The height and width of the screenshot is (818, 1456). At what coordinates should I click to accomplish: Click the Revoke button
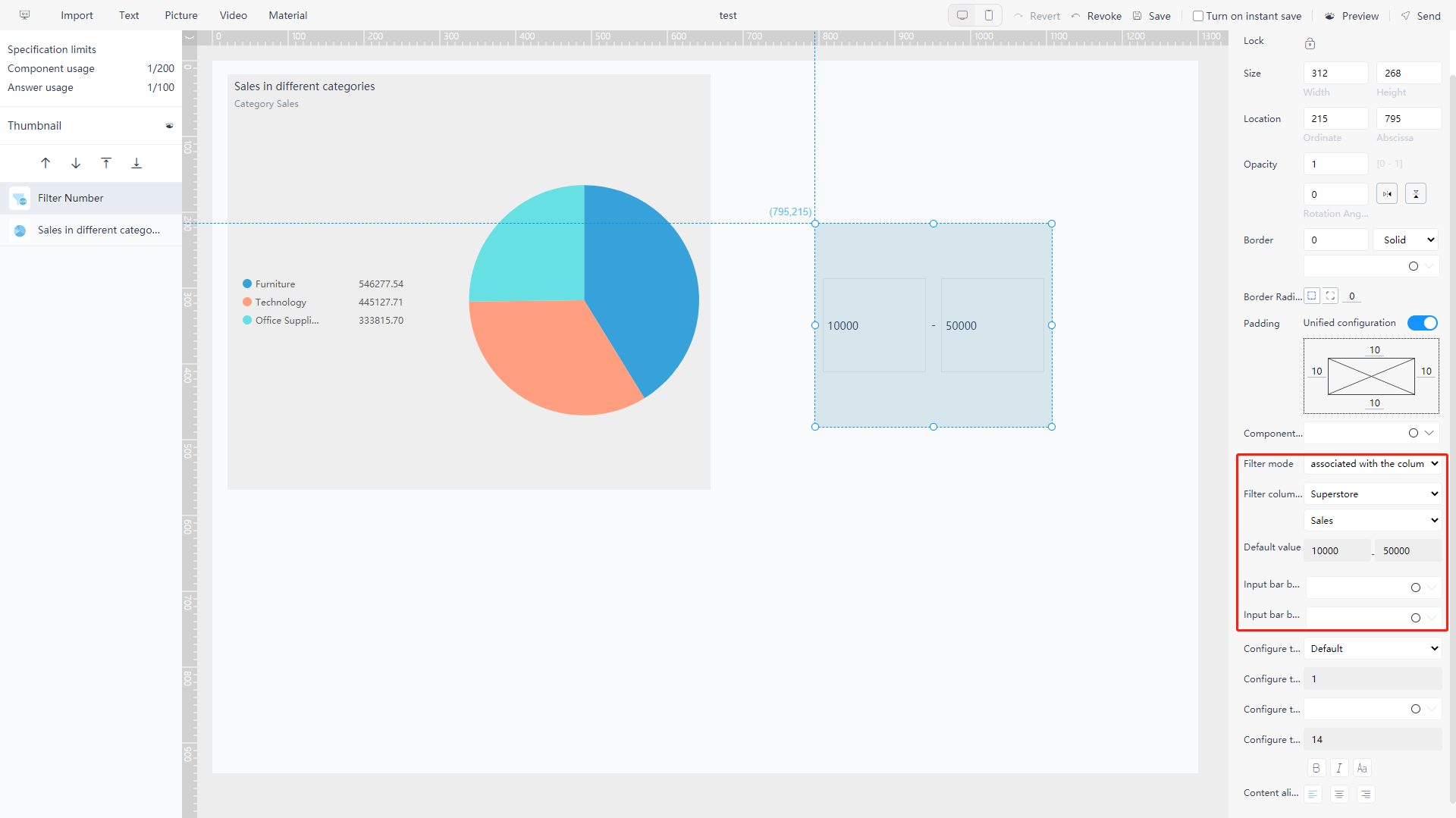[1096, 16]
